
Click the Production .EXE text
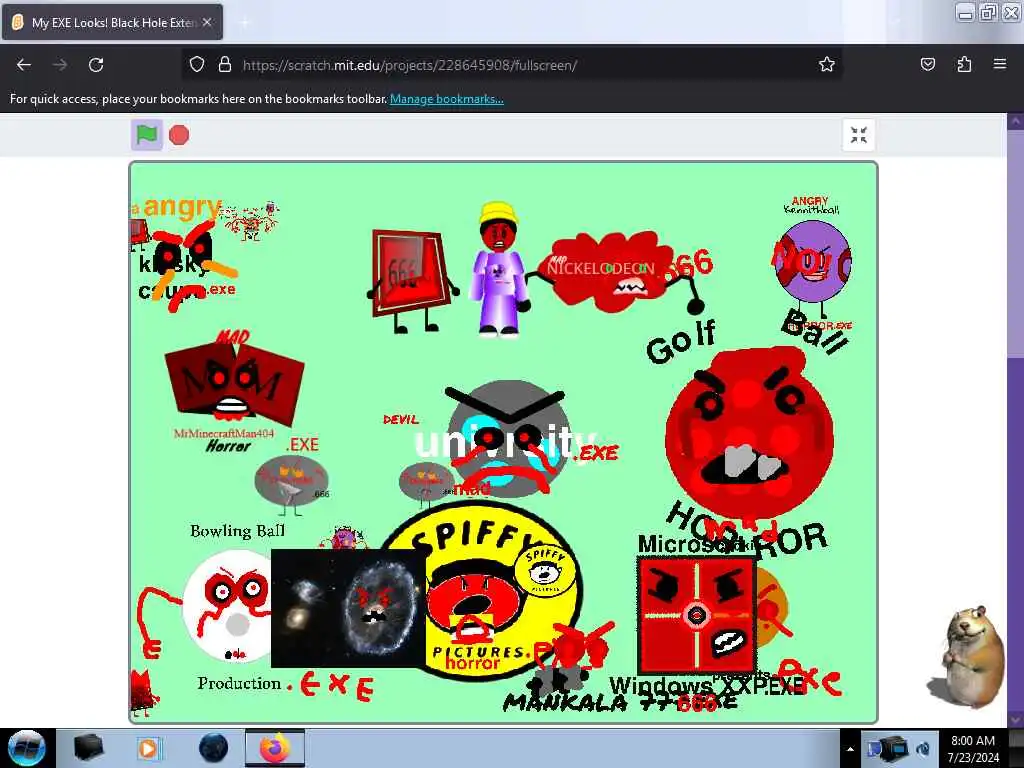point(285,686)
